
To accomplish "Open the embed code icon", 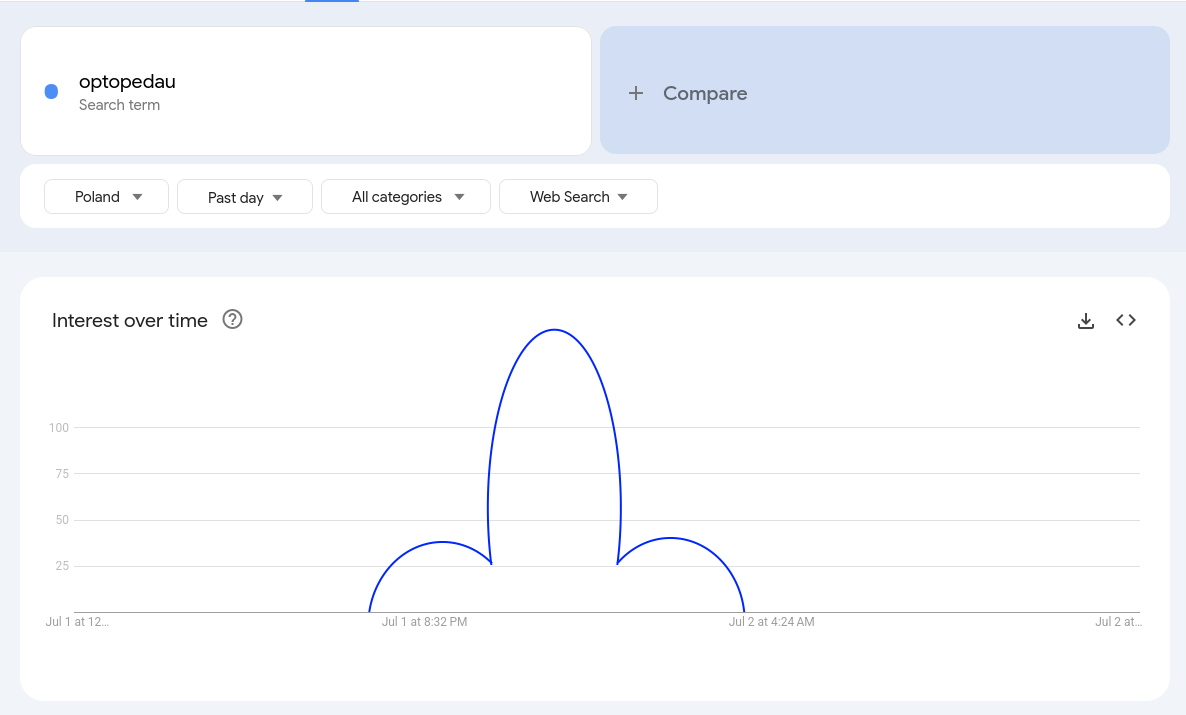I will coord(1126,320).
